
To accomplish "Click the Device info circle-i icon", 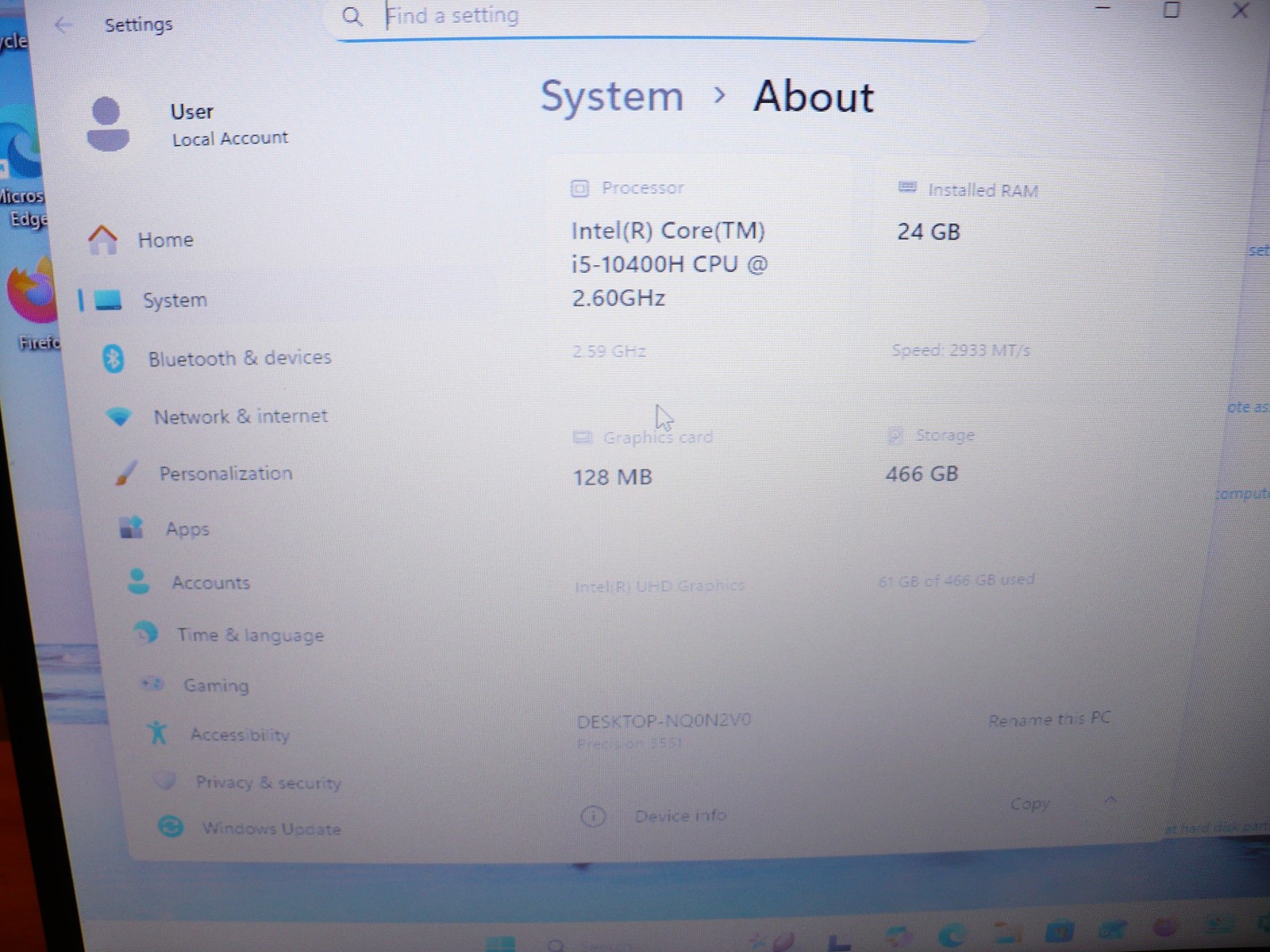I will (x=593, y=816).
